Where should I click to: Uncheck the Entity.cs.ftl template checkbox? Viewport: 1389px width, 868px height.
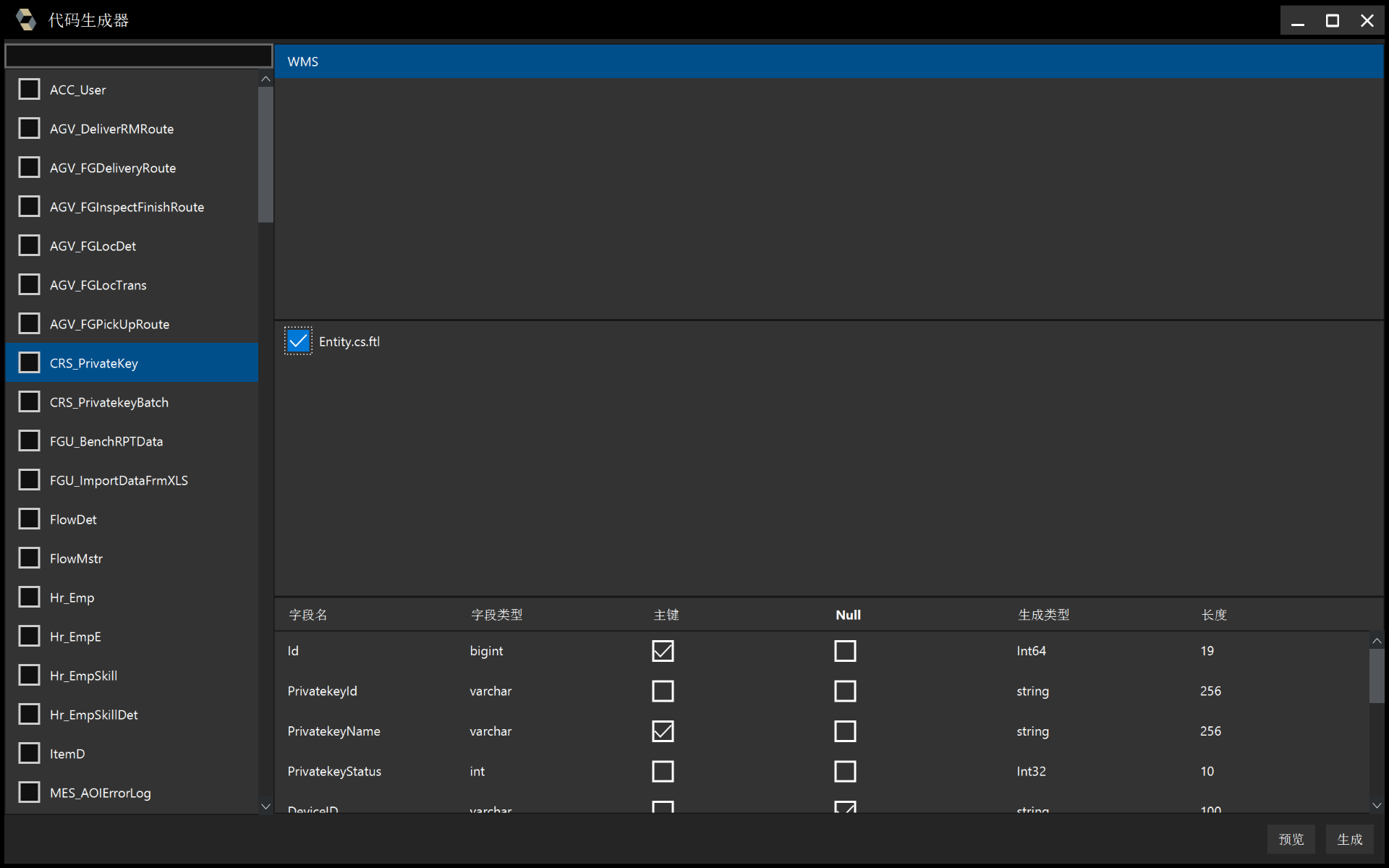click(298, 341)
